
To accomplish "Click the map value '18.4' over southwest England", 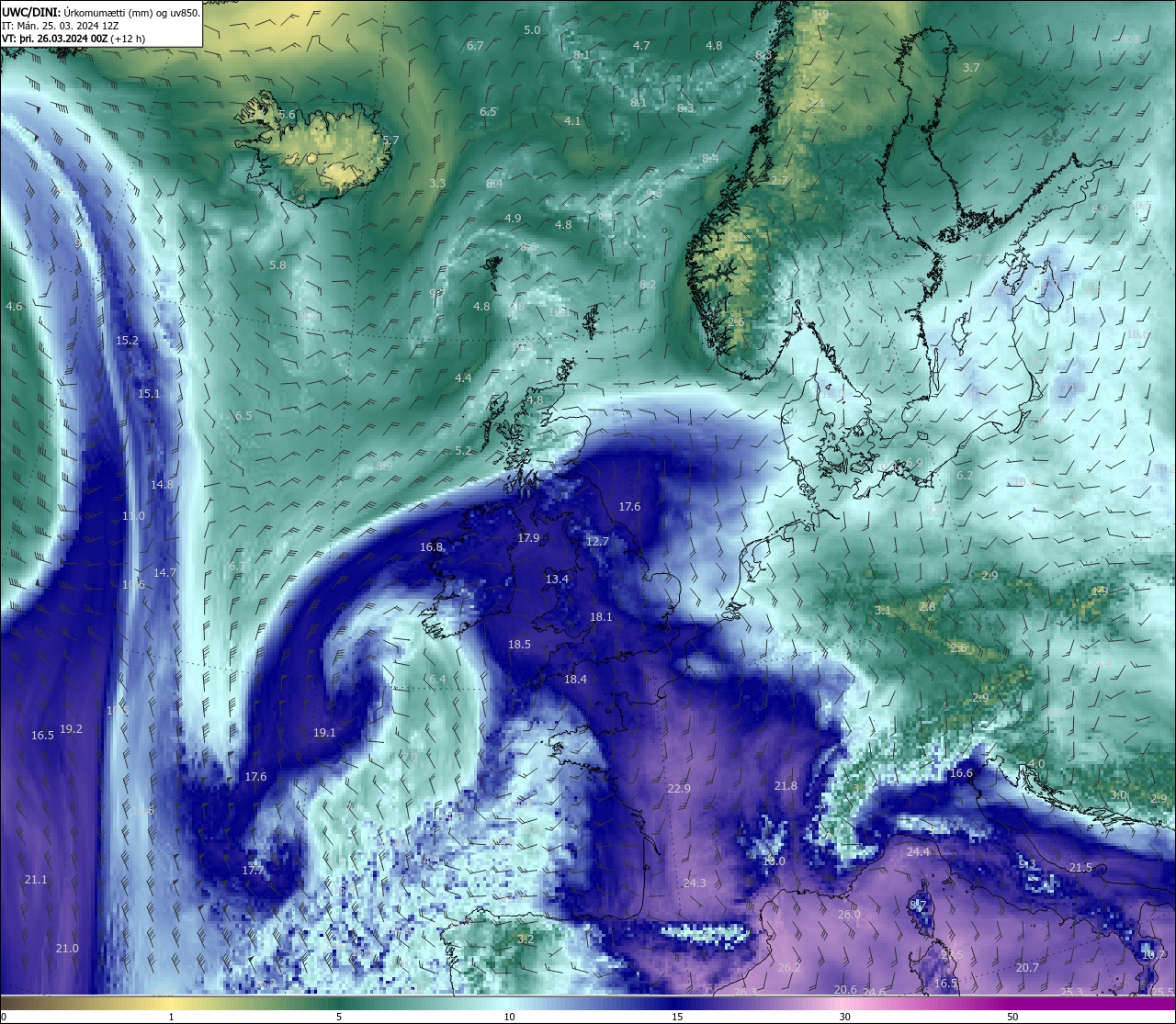I will [x=575, y=679].
